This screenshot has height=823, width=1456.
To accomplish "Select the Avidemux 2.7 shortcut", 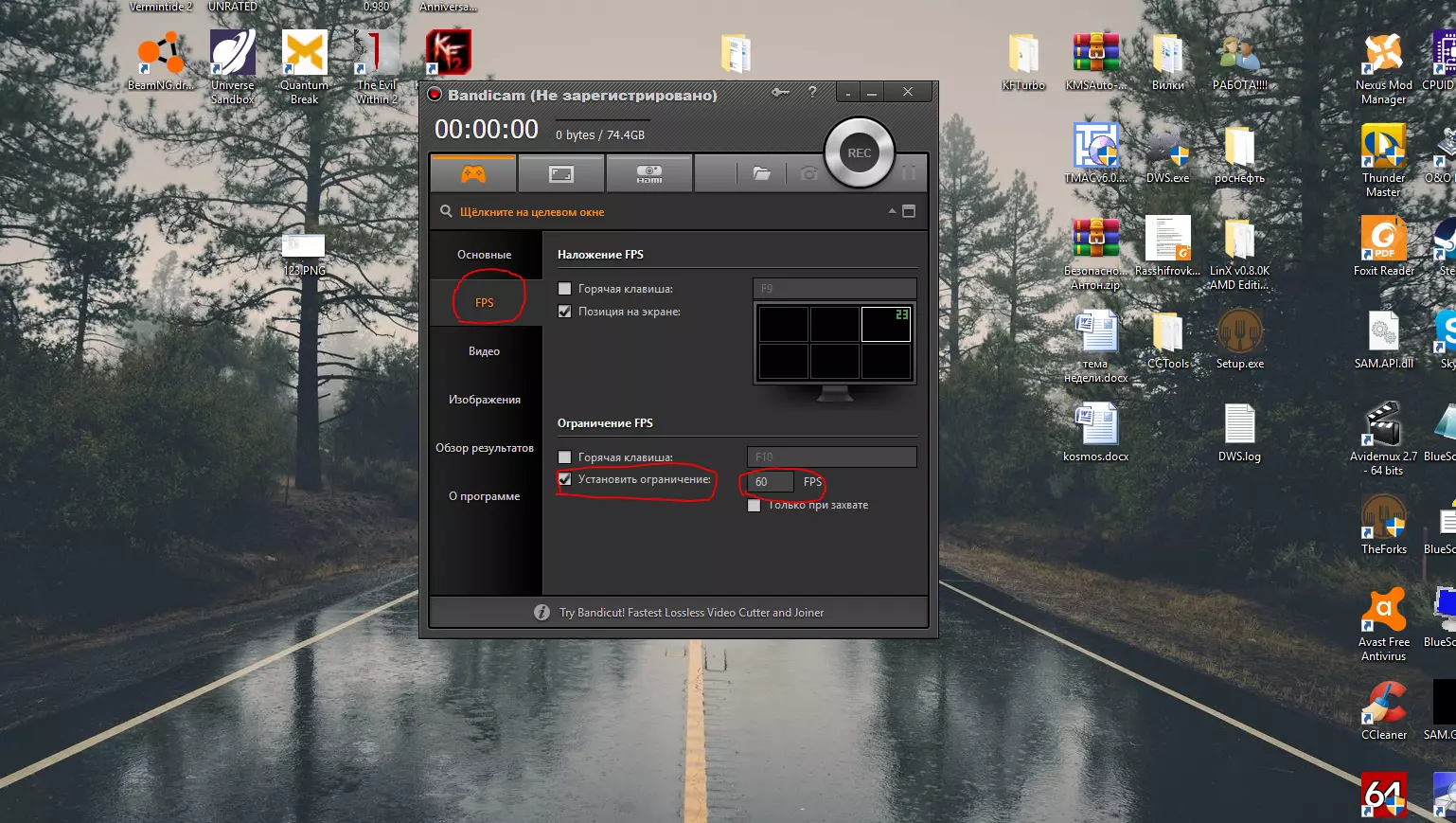I will (x=1384, y=439).
